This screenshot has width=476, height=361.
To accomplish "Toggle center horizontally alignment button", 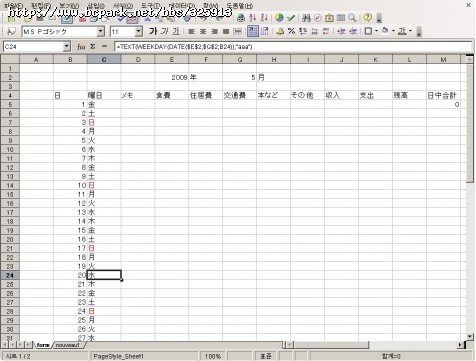I will (x=203, y=31).
